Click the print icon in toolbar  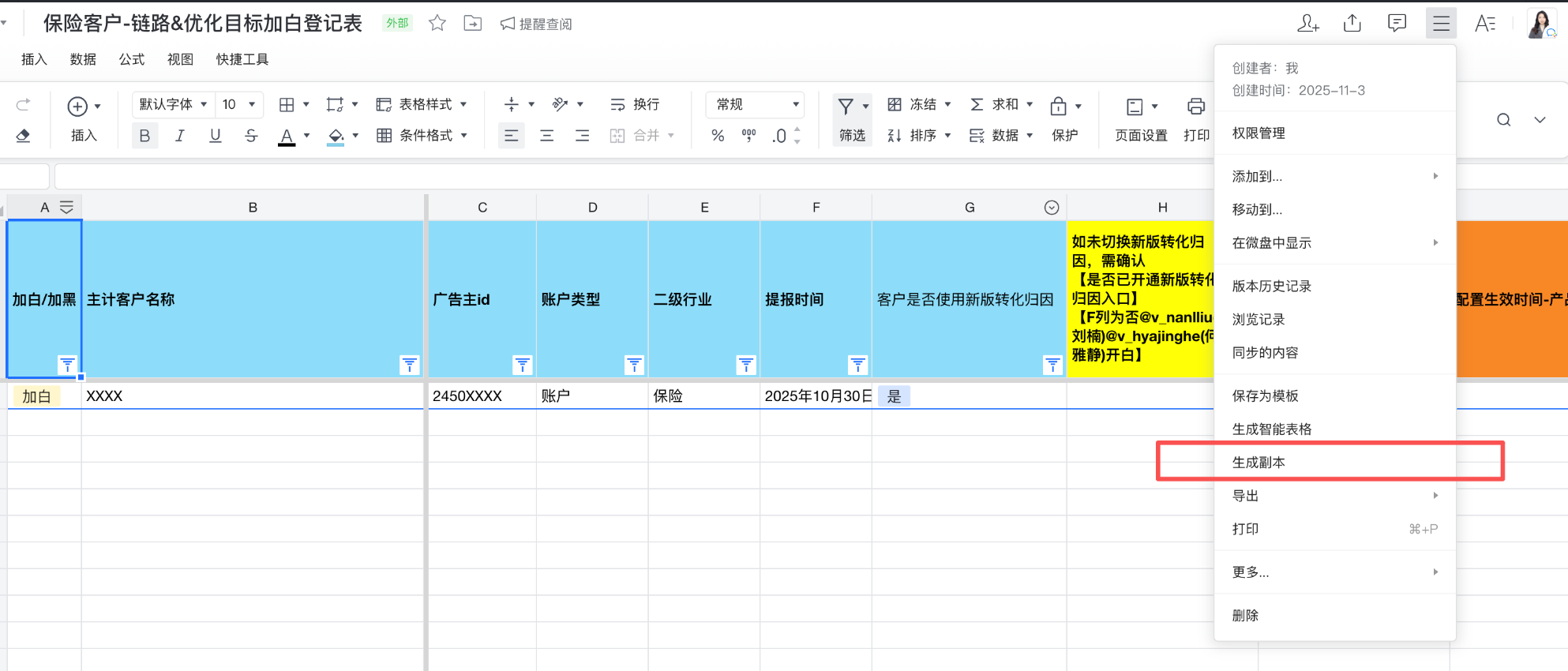1196,107
